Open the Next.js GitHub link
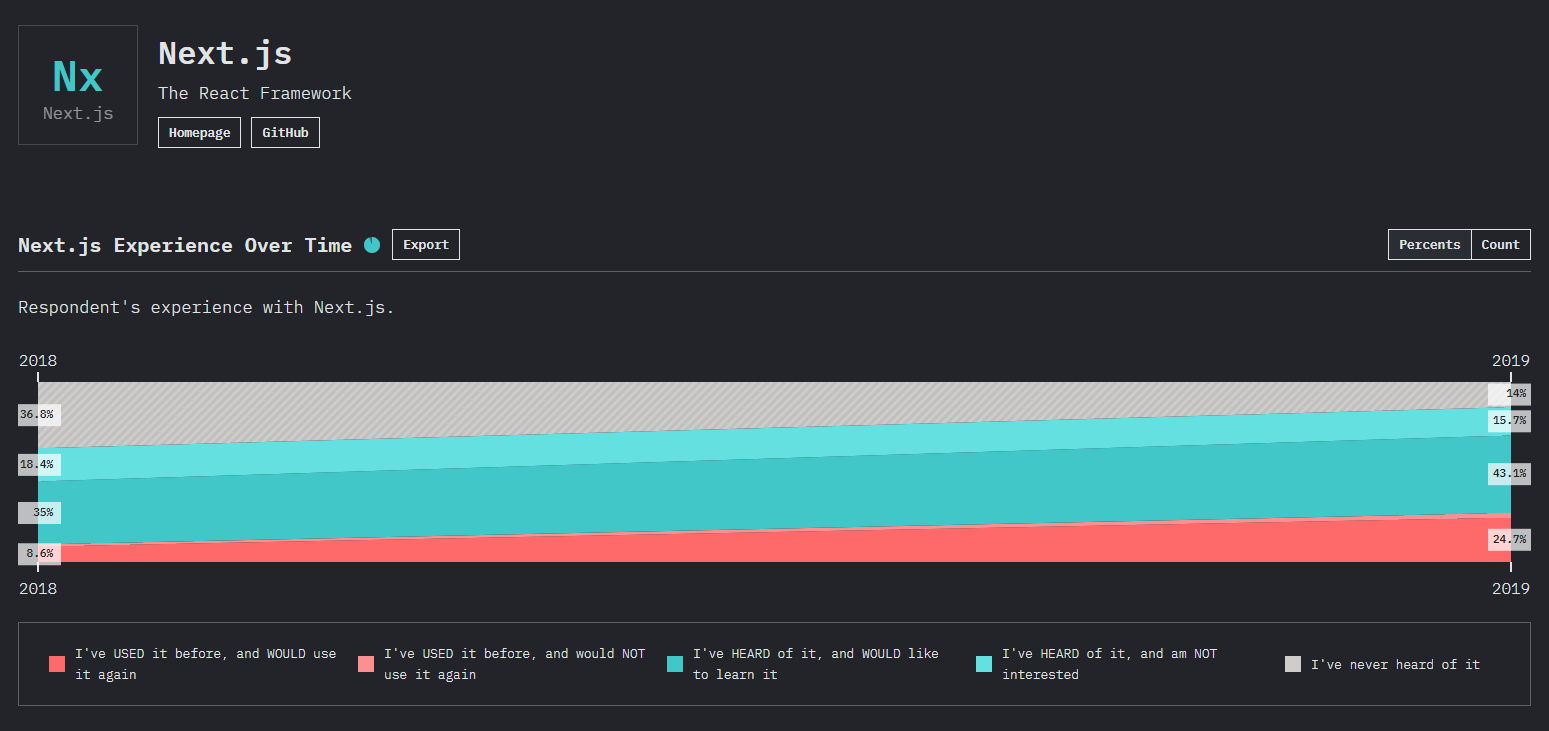This screenshot has width=1549, height=731. click(x=285, y=133)
